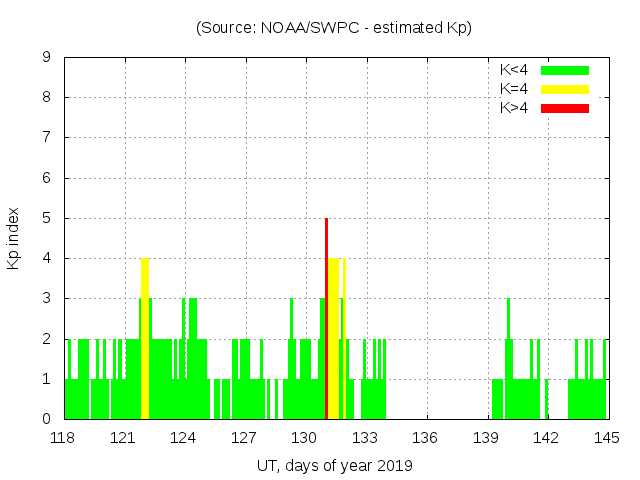Click the x-axis tick label 145
Screen dimensions: 640x480
tap(606, 438)
